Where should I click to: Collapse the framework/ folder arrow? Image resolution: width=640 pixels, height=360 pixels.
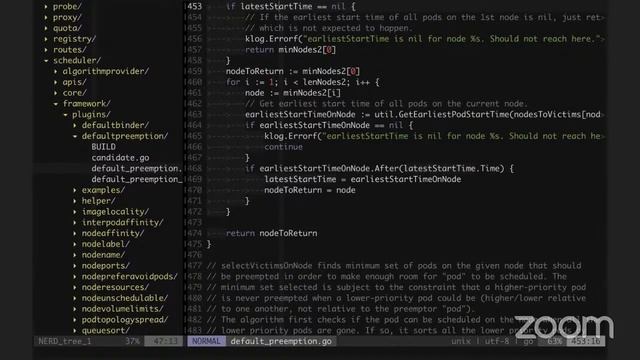click(56, 104)
